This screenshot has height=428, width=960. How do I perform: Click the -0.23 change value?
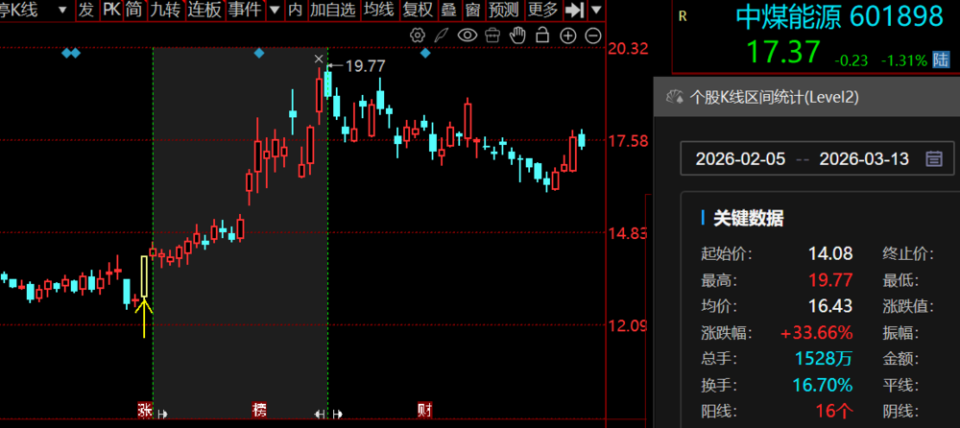point(852,60)
